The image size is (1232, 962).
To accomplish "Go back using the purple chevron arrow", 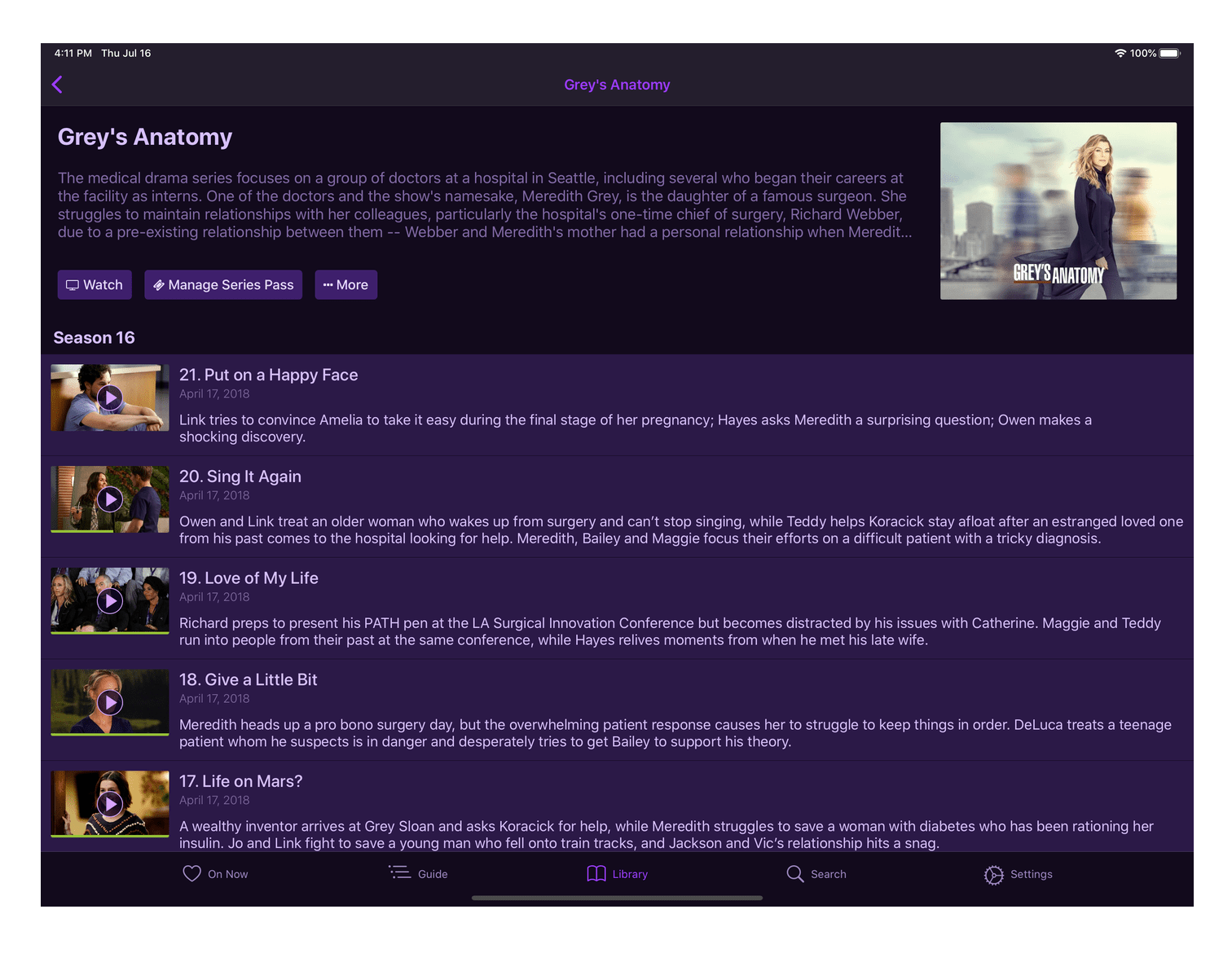I will click(57, 85).
